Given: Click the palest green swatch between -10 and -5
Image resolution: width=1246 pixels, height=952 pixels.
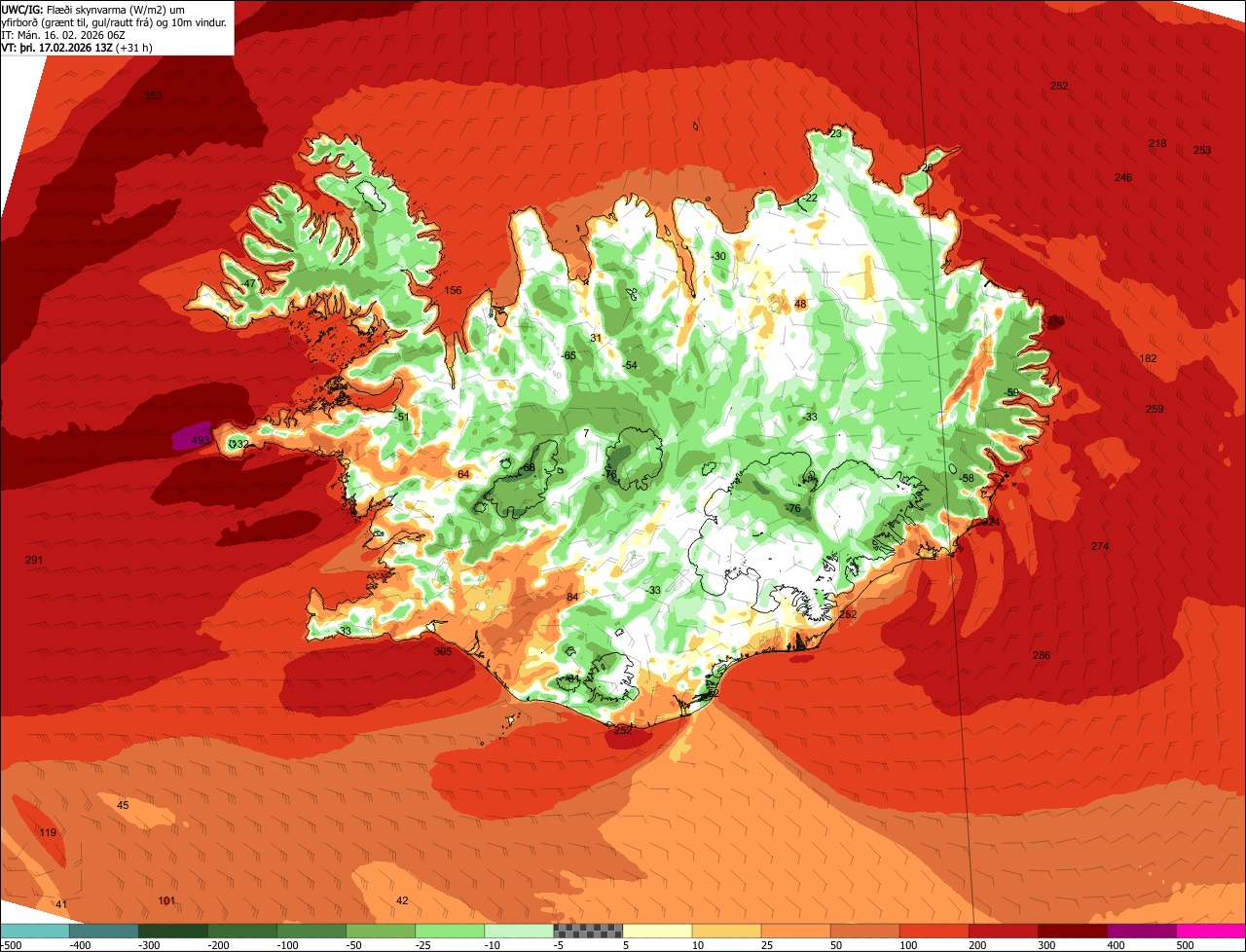Looking at the screenshot, I should [518, 931].
